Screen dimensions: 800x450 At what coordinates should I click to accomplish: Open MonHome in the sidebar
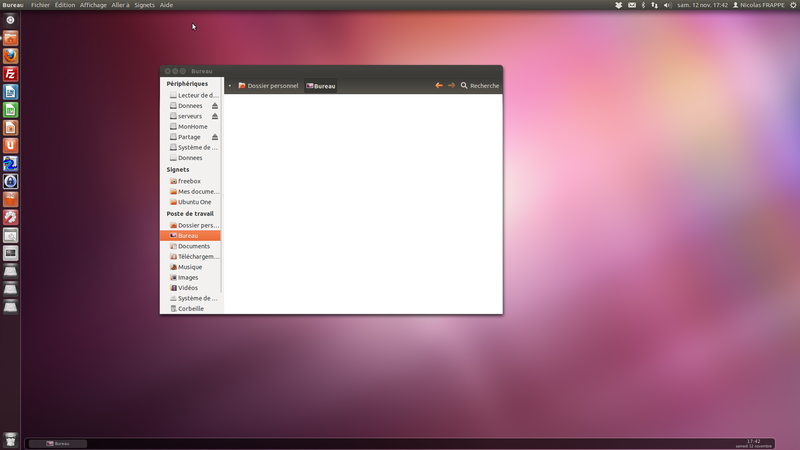pos(190,127)
